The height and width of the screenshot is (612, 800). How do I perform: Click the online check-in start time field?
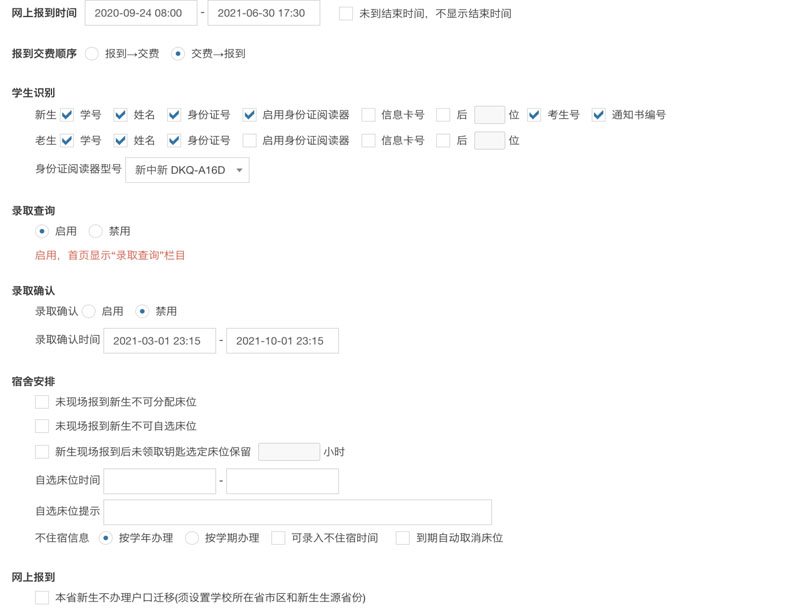click(140, 14)
